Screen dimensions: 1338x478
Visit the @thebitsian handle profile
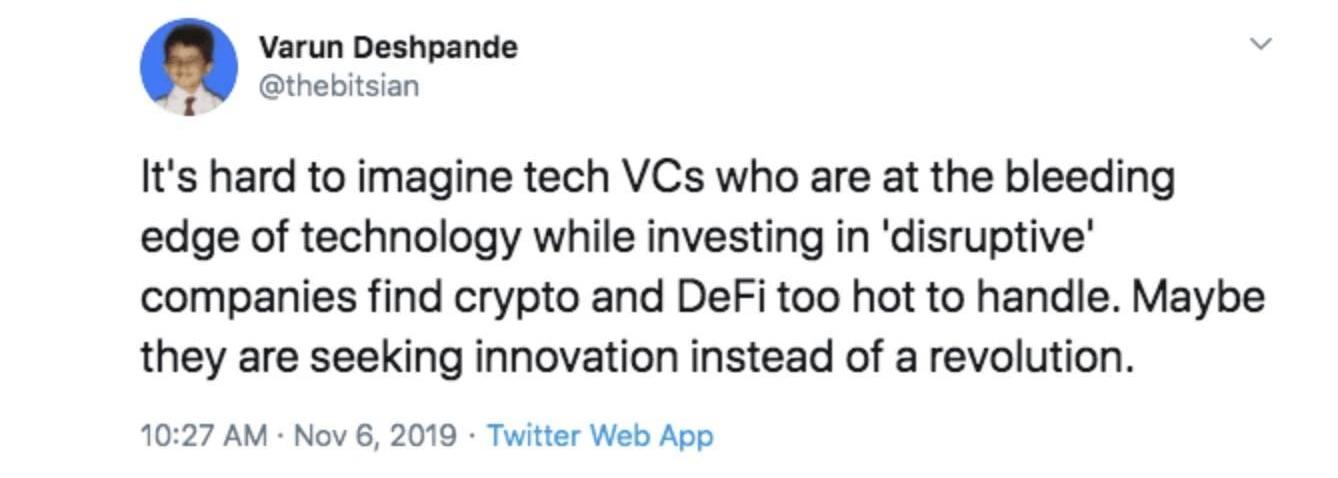[339, 86]
